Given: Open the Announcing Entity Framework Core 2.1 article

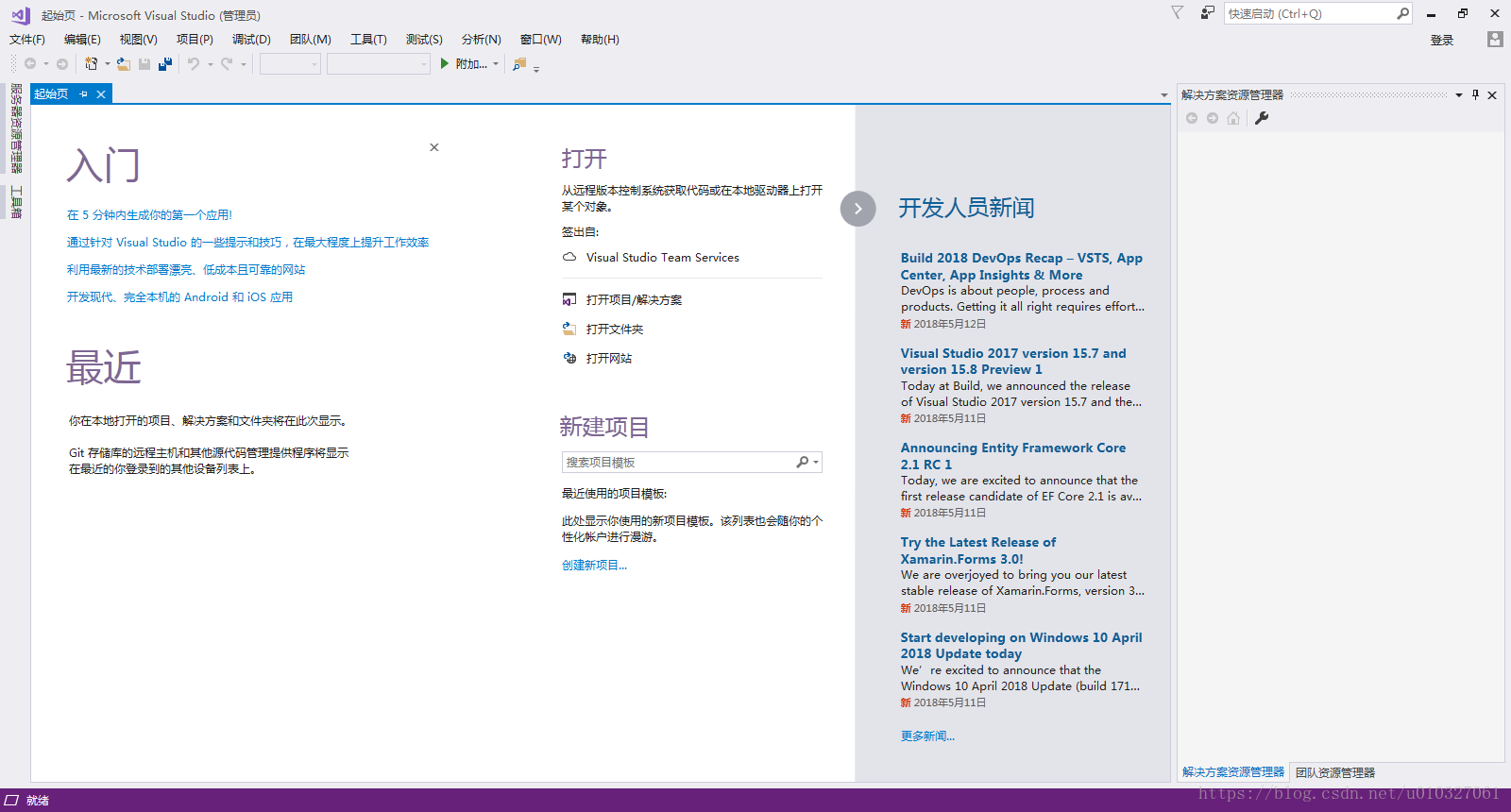Looking at the screenshot, I should (x=1013, y=456).
